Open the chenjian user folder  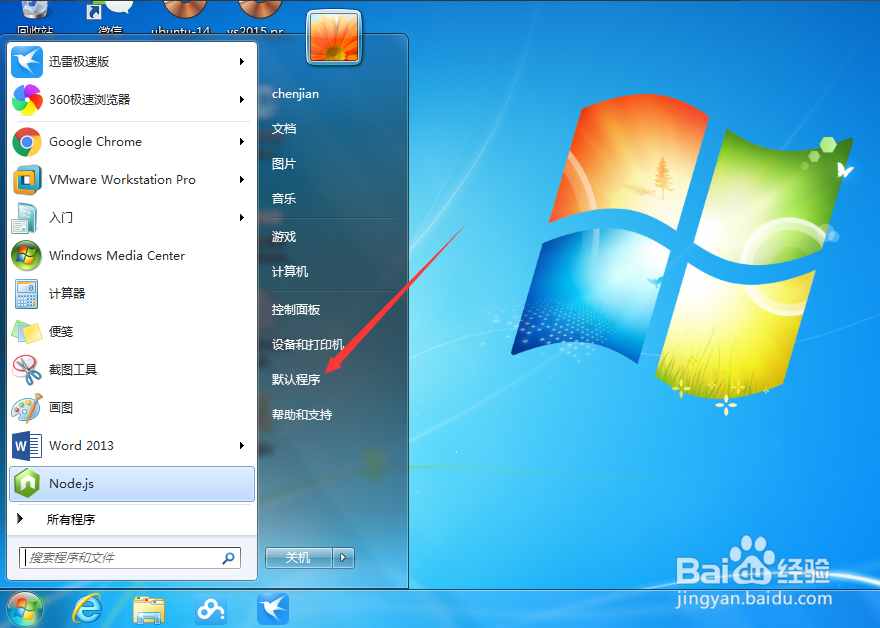click(x=295, y=94)
